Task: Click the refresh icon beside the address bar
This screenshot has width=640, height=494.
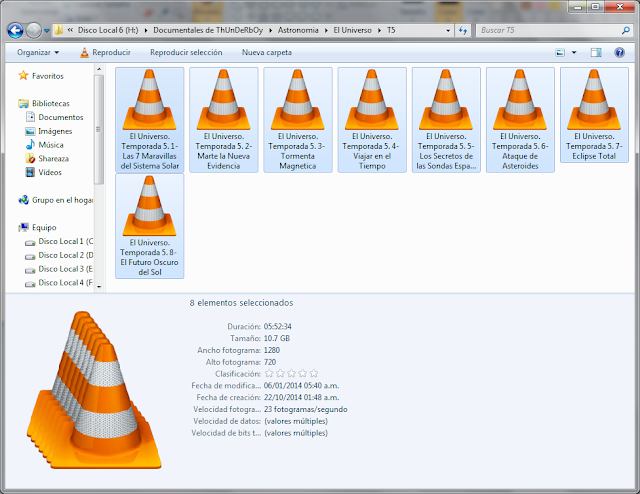Action: [463, 30]
